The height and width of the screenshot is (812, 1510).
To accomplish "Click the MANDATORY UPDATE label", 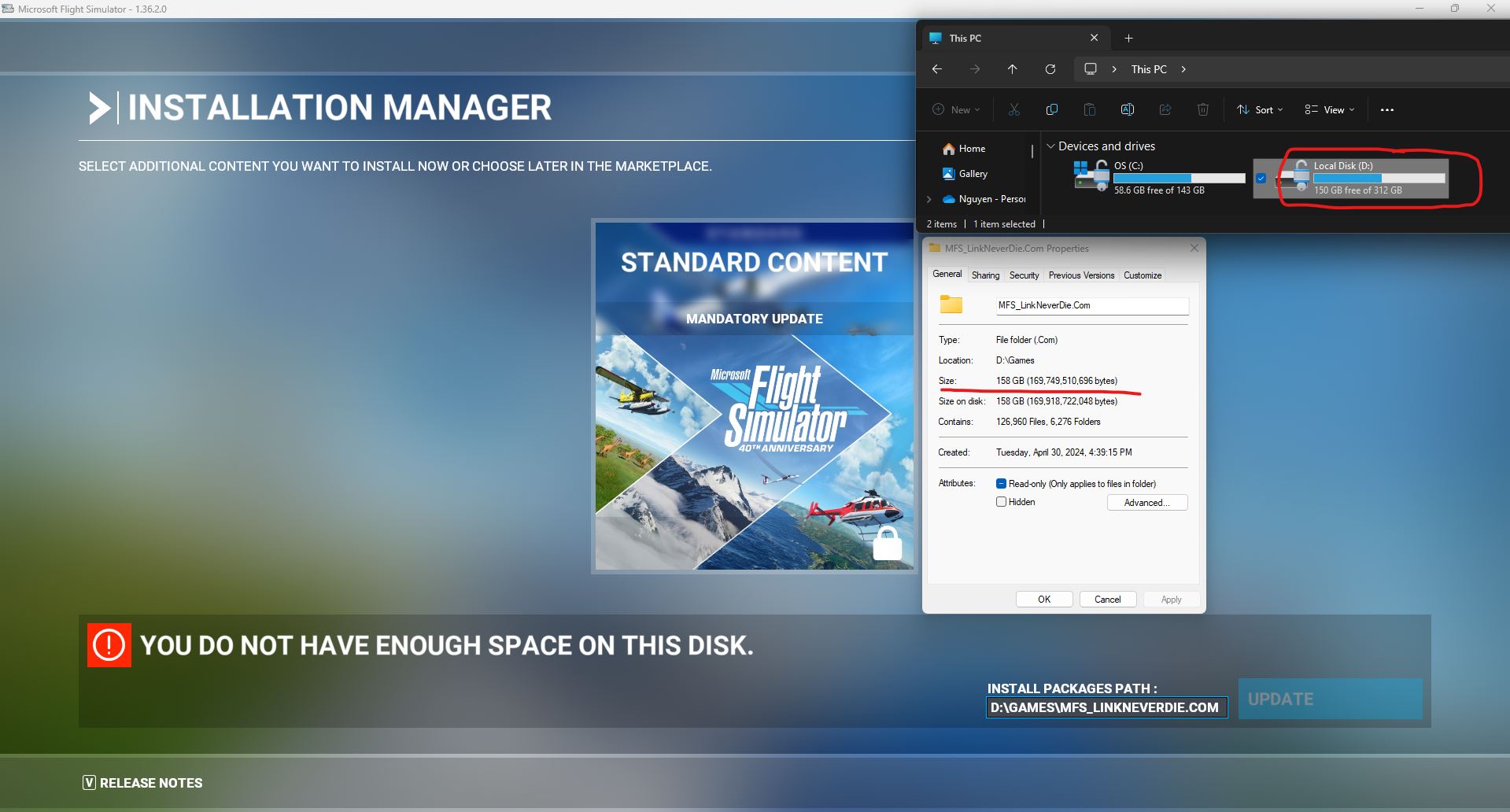I will click(754, 319).
